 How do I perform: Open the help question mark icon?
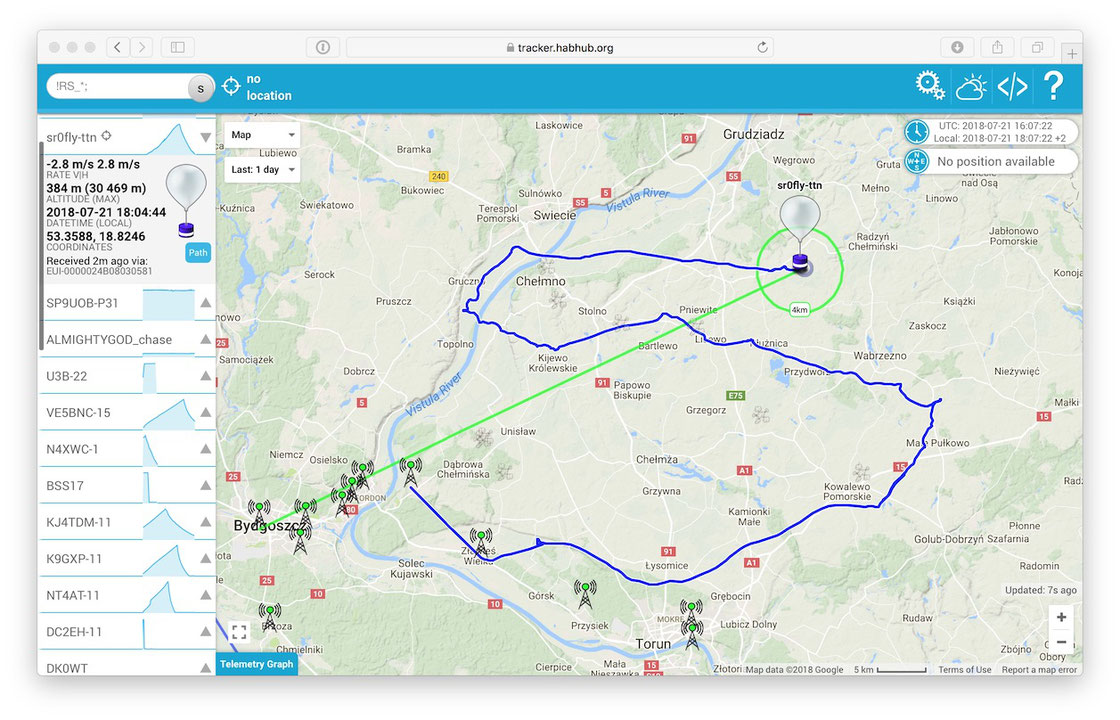[x=1054, y=86]
